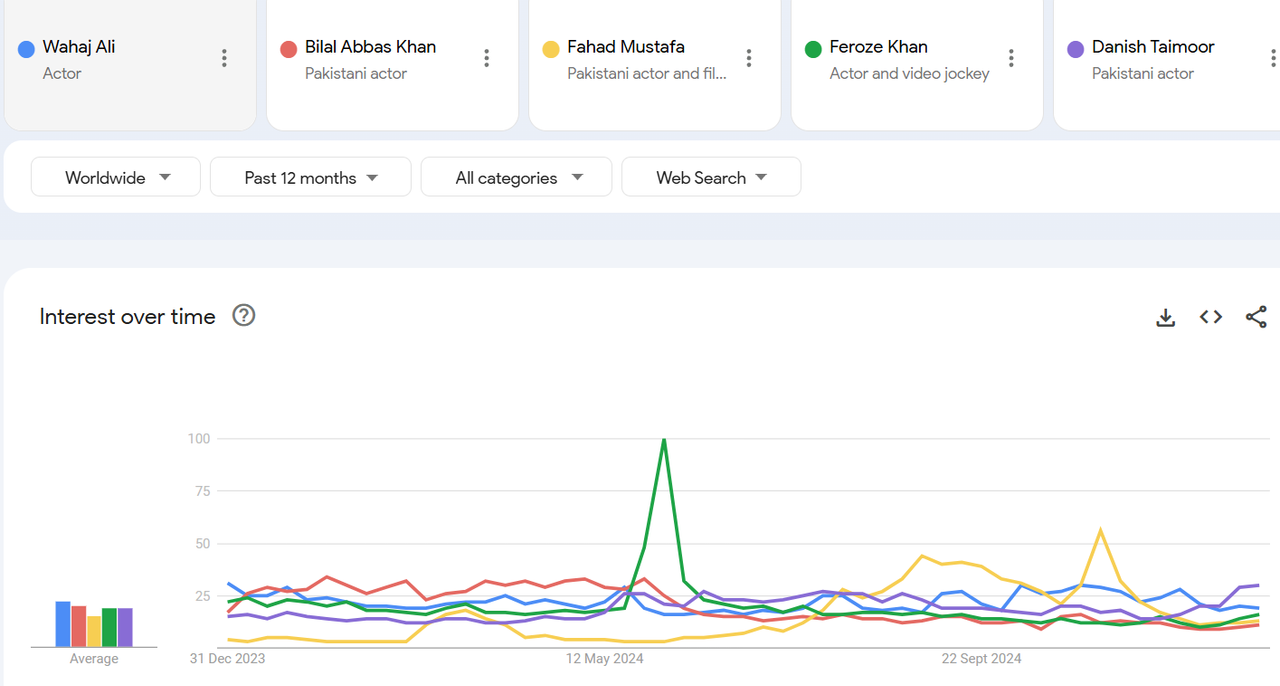The height and width of the screenshot is (686, 1280).
Task: Expand the All categories dropdown
Action: coord(516,177)
